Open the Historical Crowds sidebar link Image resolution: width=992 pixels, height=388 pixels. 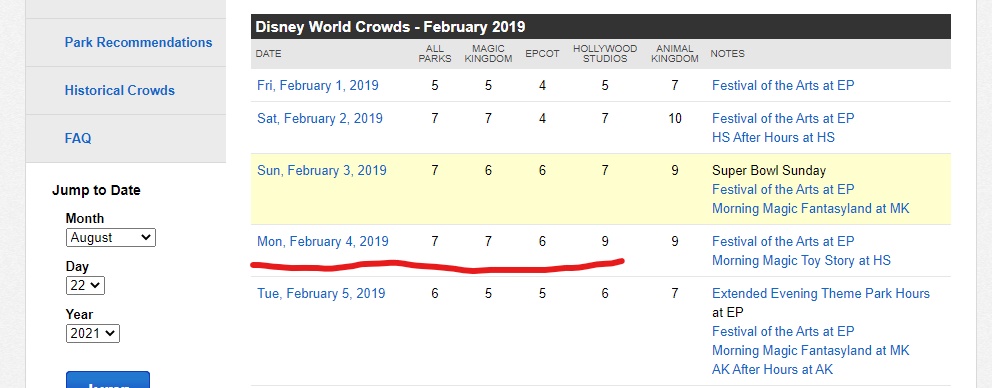[x=120, y=91]
